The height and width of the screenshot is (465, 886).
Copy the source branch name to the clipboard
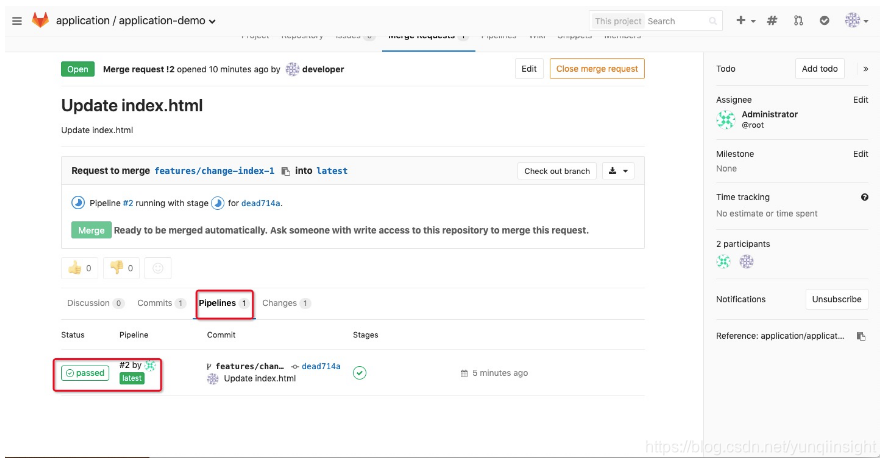(x=285, y=171)
